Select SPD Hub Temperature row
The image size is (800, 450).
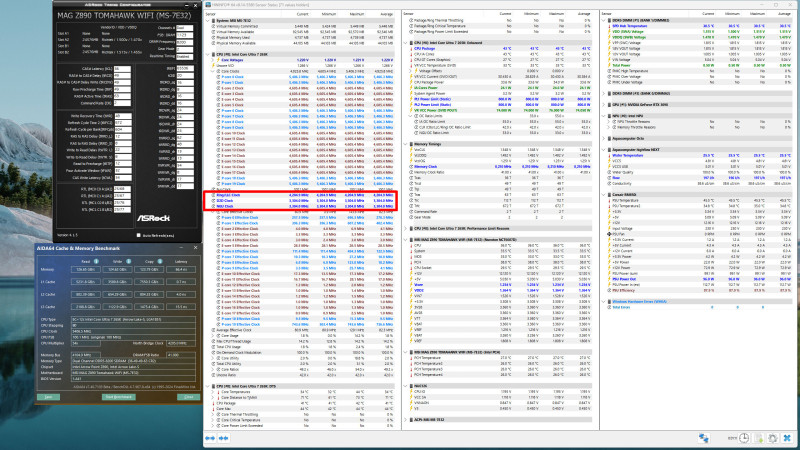697,26
